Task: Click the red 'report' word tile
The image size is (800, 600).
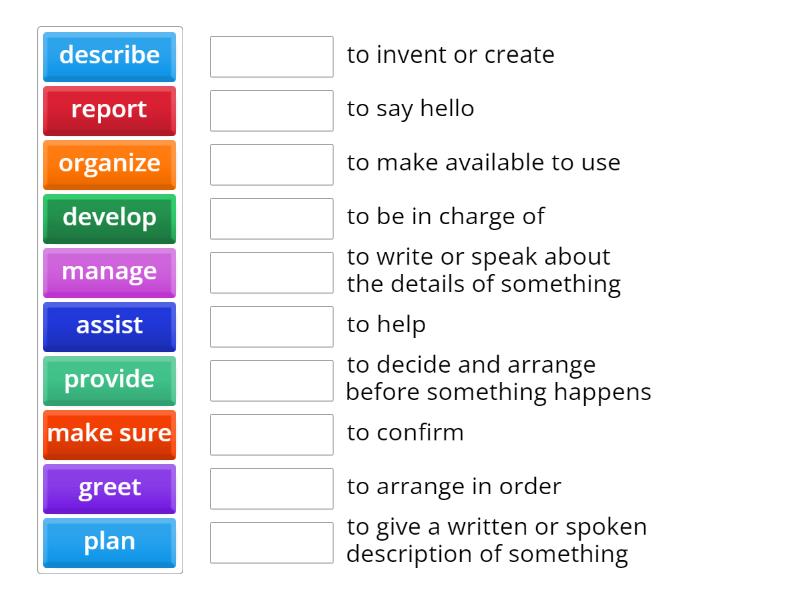Action: 108,110
